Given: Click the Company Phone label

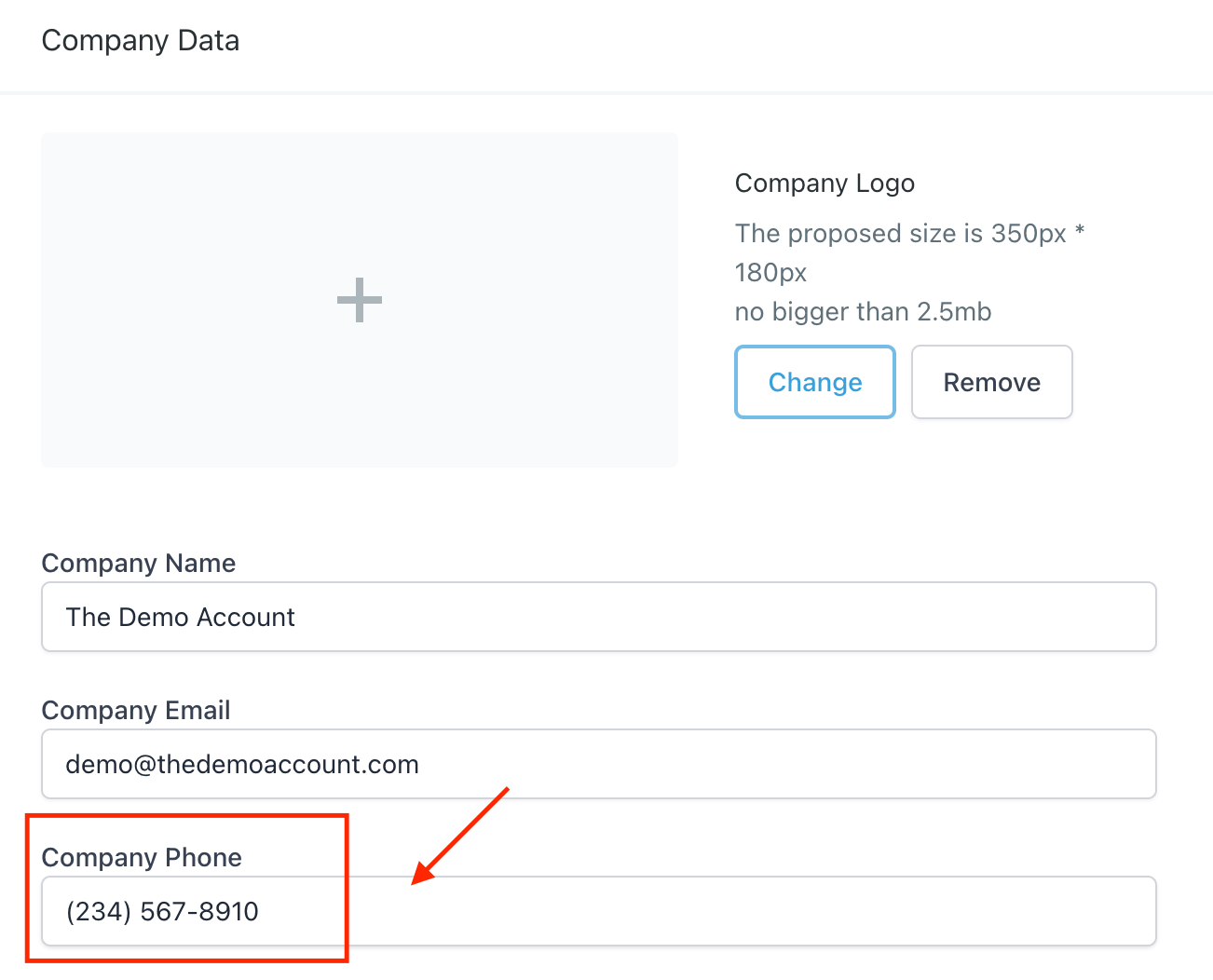Looking at the screenshot, I should tap(142, 858).
